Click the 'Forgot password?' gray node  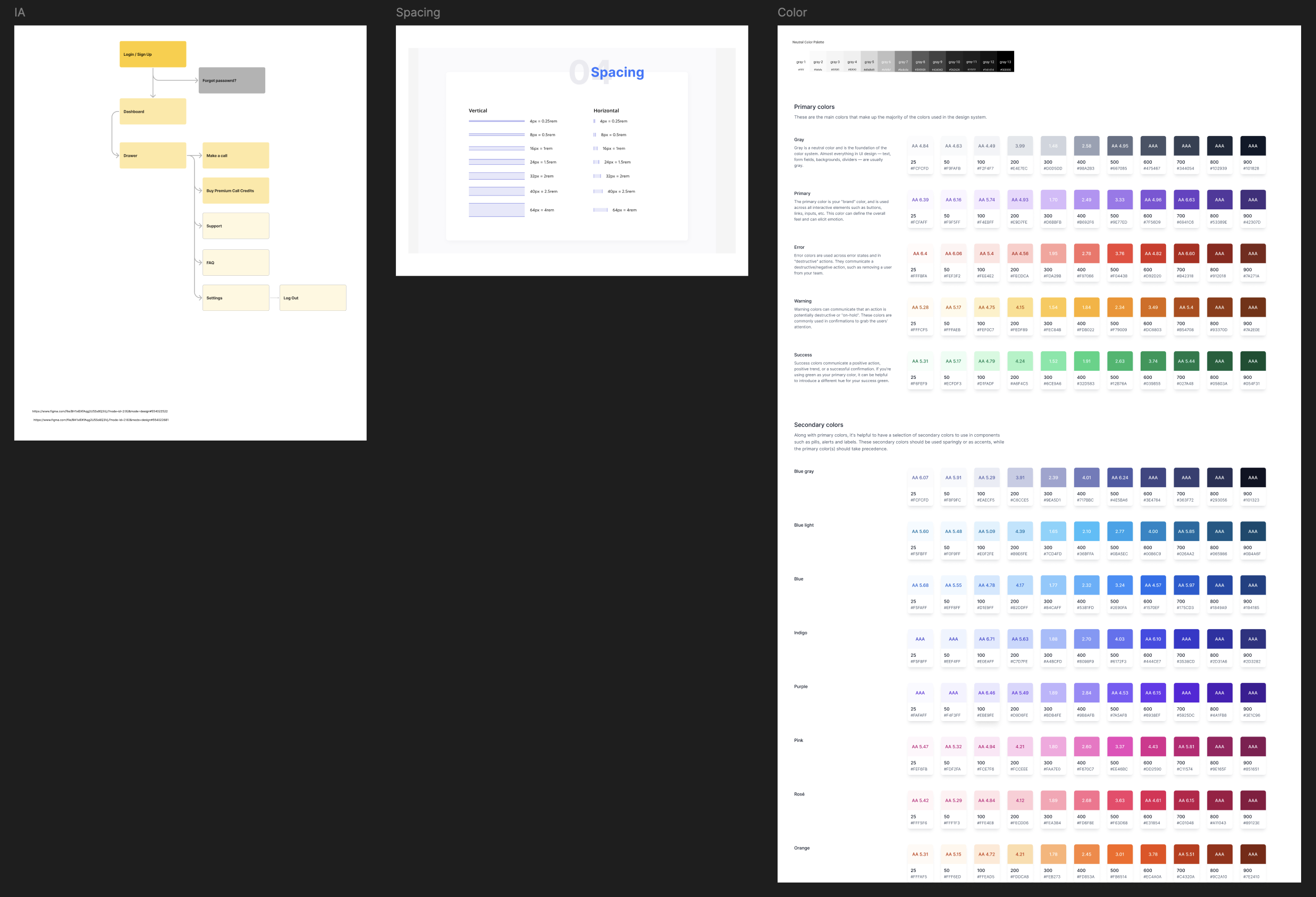click(232, 80)
